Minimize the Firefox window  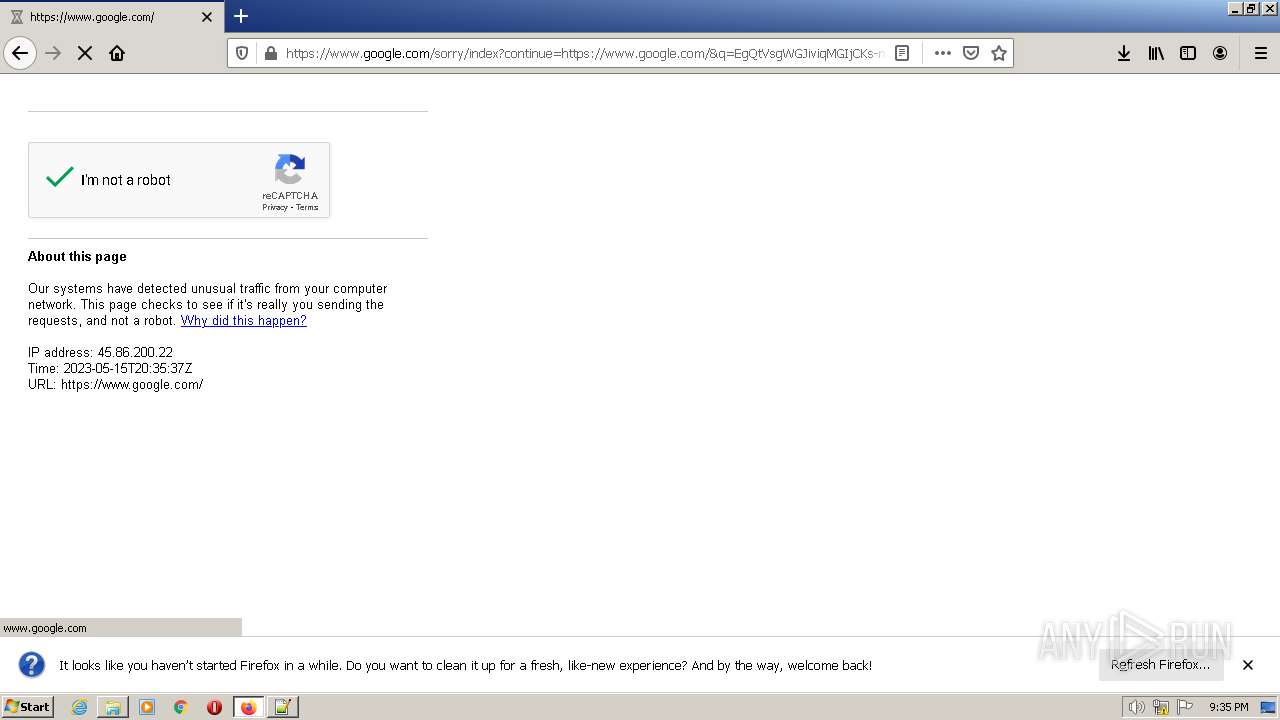tap(1235, 9)
